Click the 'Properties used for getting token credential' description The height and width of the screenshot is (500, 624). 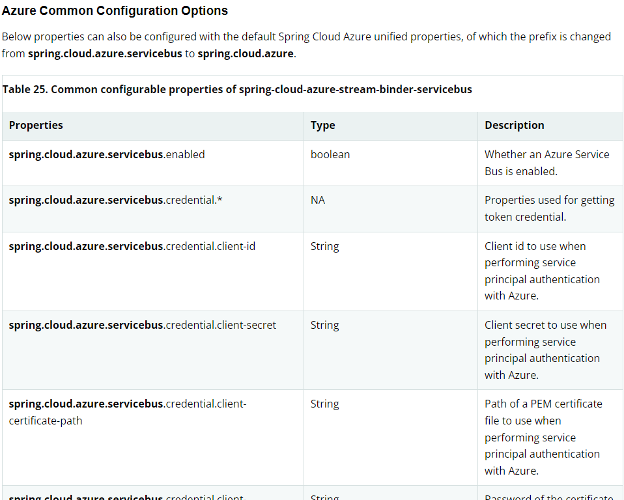549,208
